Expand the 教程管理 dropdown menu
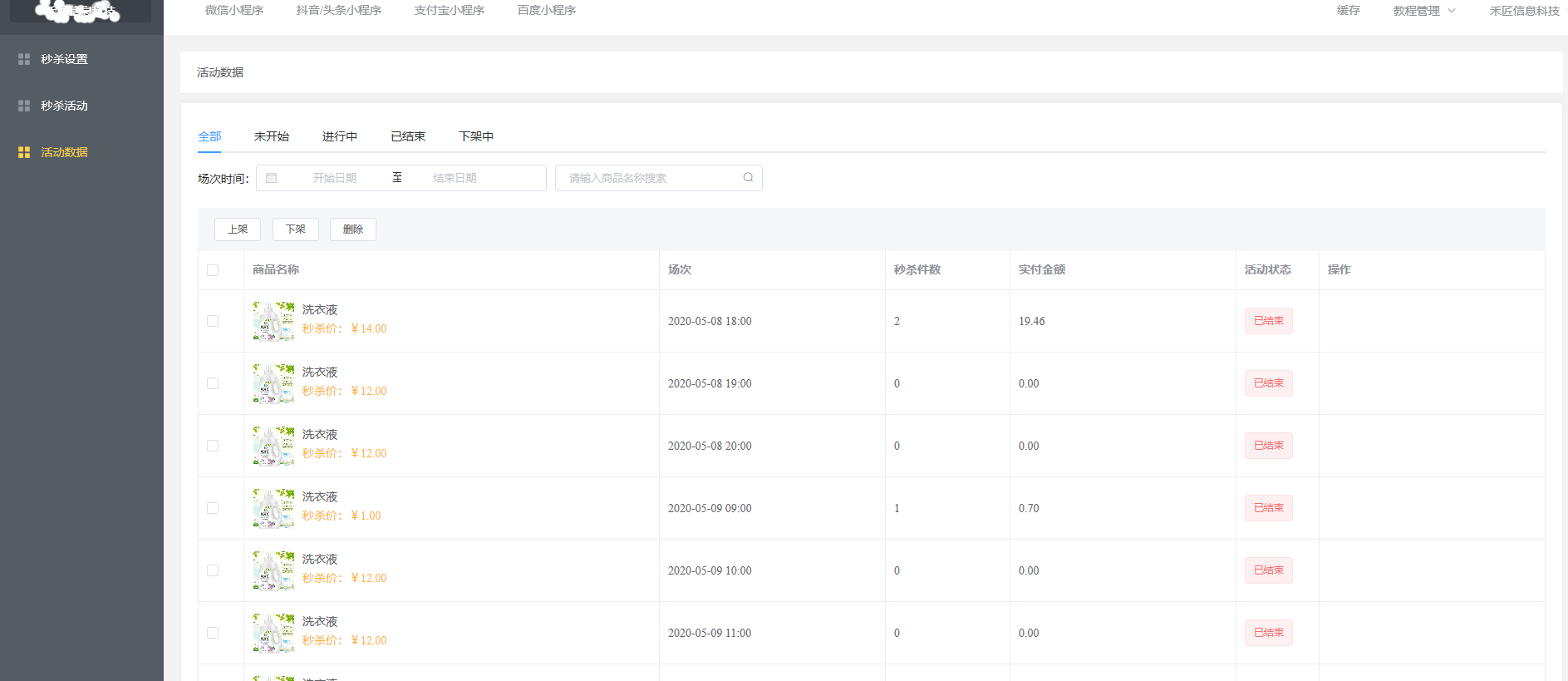The image size is (1568, 681). (1423, 11)
